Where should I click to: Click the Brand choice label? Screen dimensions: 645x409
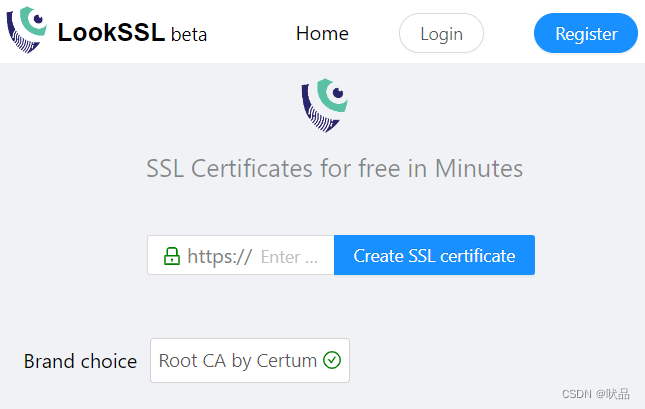tap(80, 361)
